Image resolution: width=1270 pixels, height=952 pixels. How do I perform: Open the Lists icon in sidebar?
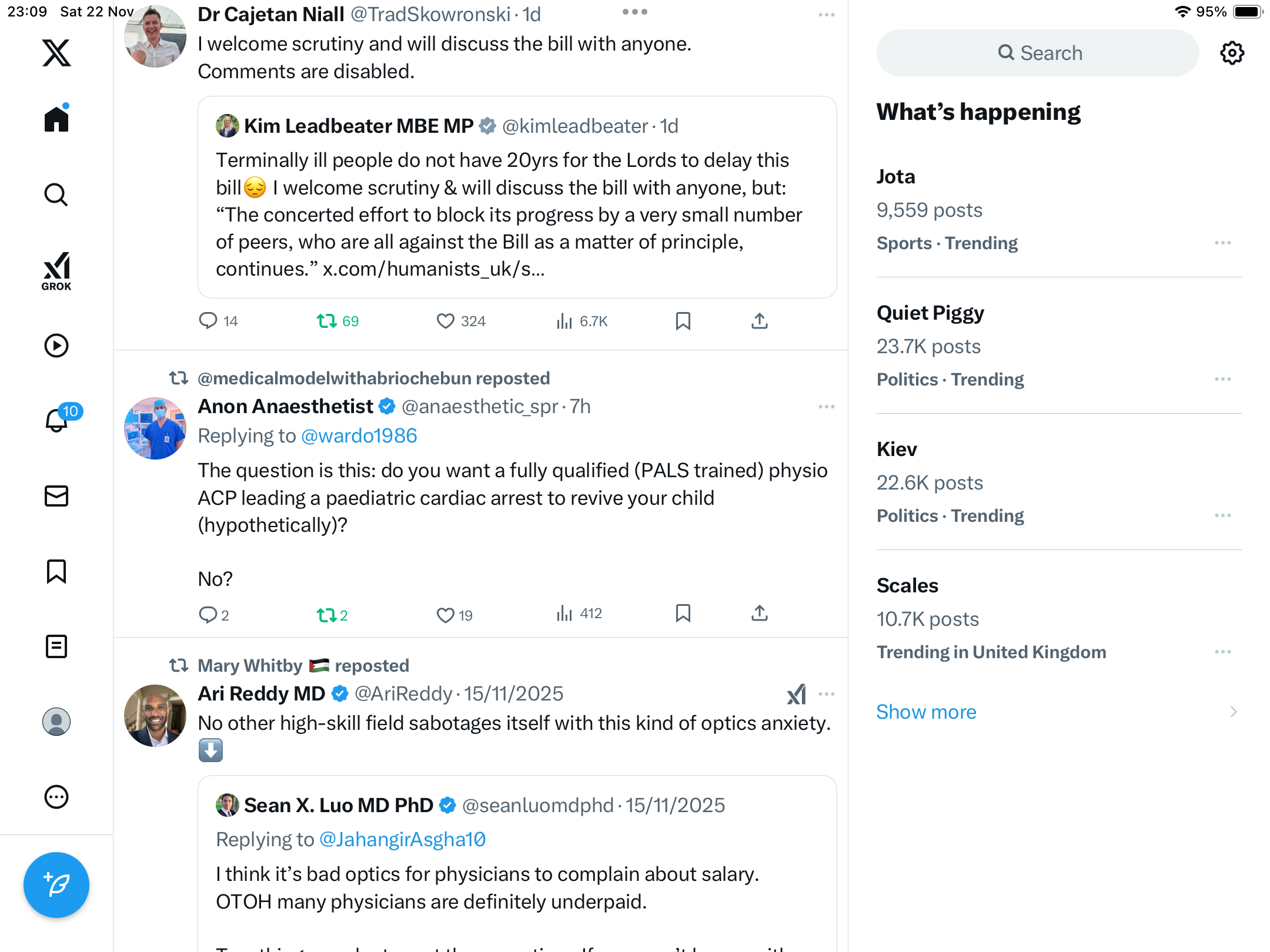(56, 646)
